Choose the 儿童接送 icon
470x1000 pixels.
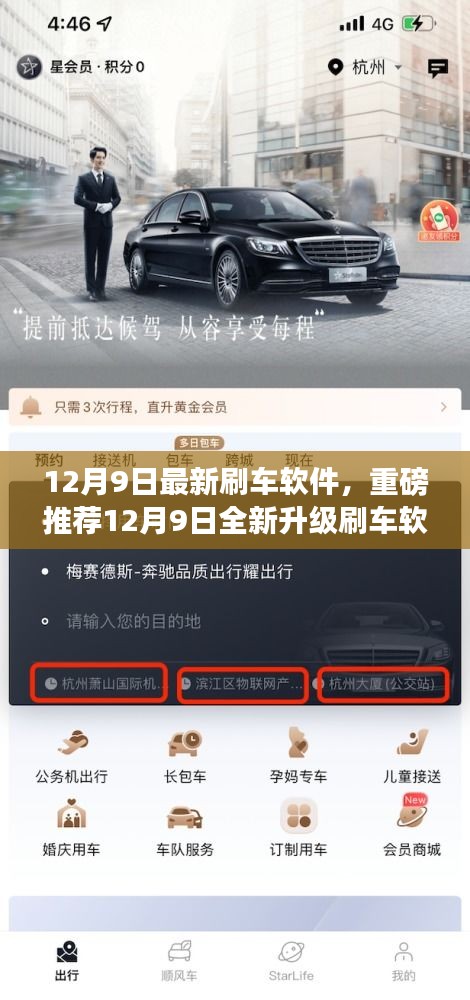[411, 743]
